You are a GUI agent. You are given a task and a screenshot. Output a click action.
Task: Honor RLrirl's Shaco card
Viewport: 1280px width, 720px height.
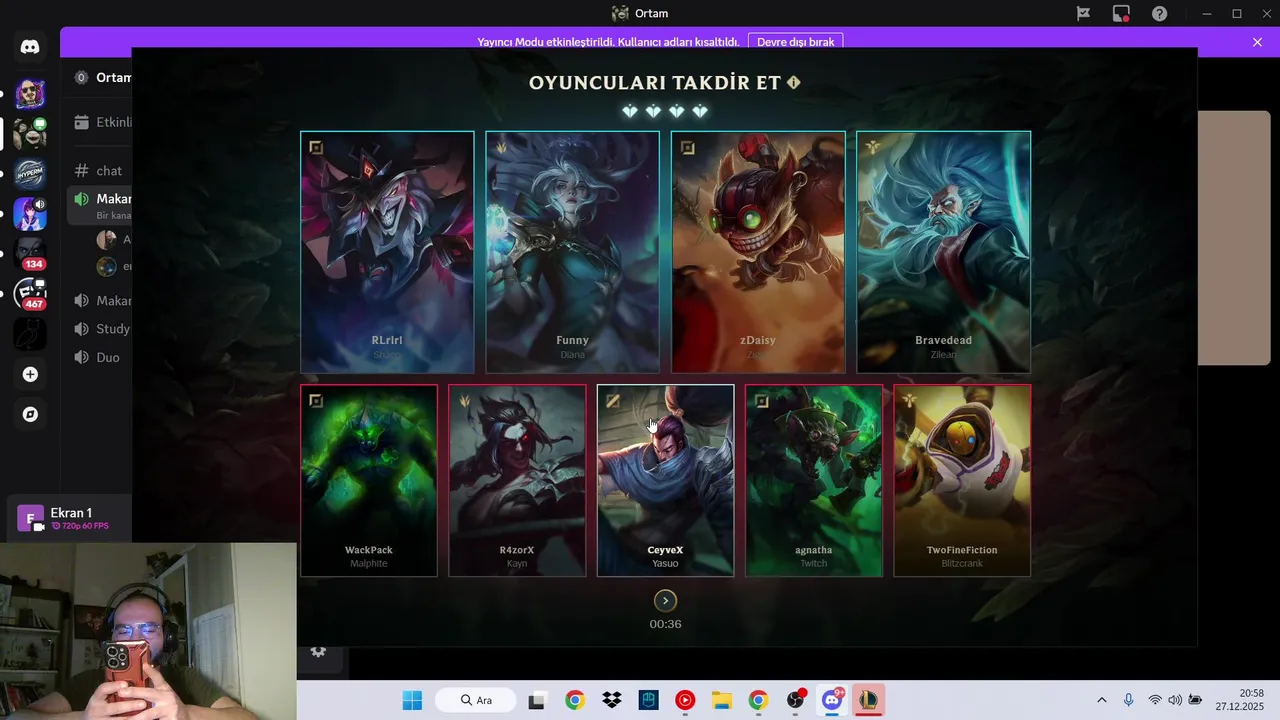click(387, 252)
